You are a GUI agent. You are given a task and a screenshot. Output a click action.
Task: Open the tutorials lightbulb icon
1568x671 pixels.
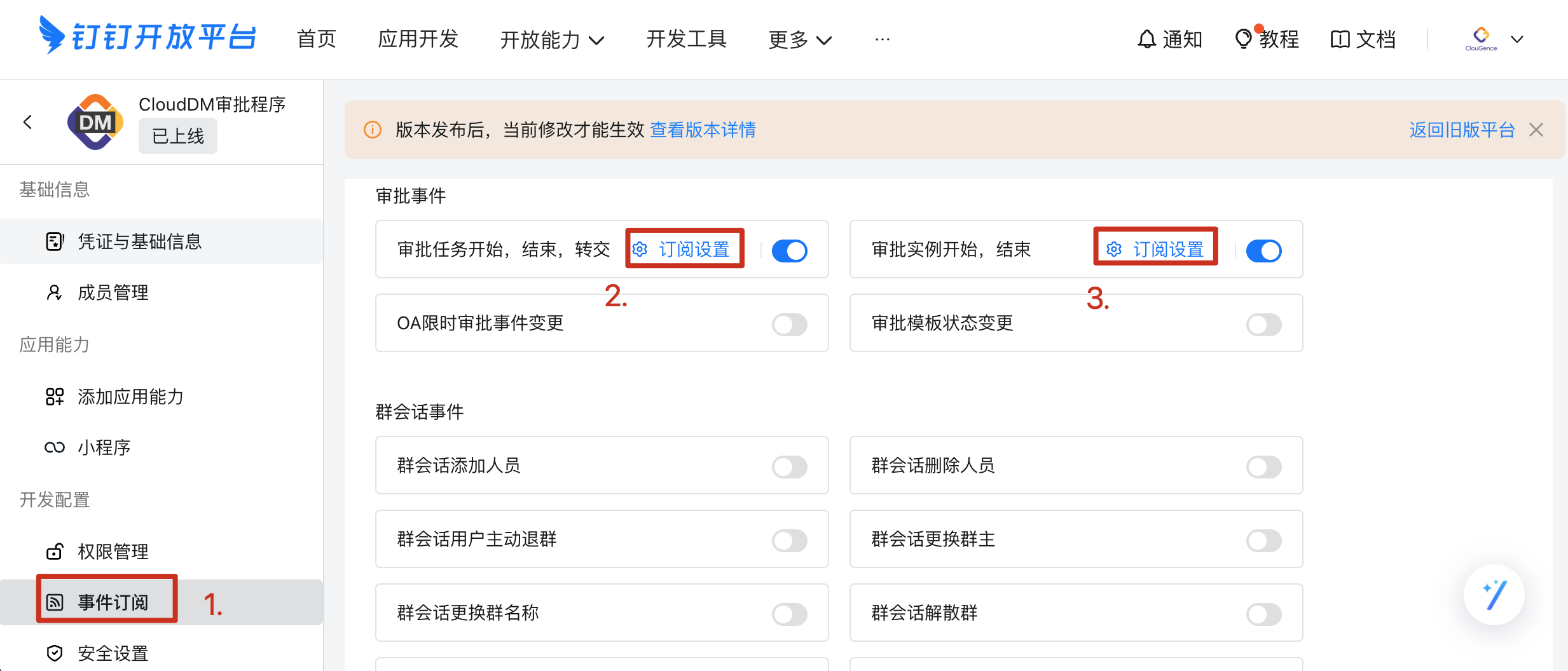[x=1242, y=39]
